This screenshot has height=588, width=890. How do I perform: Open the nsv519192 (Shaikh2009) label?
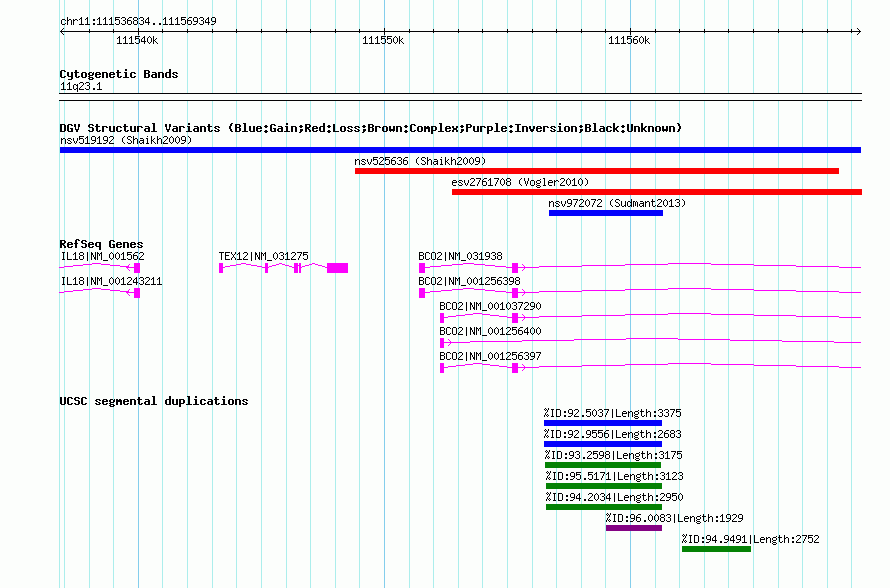126,140
